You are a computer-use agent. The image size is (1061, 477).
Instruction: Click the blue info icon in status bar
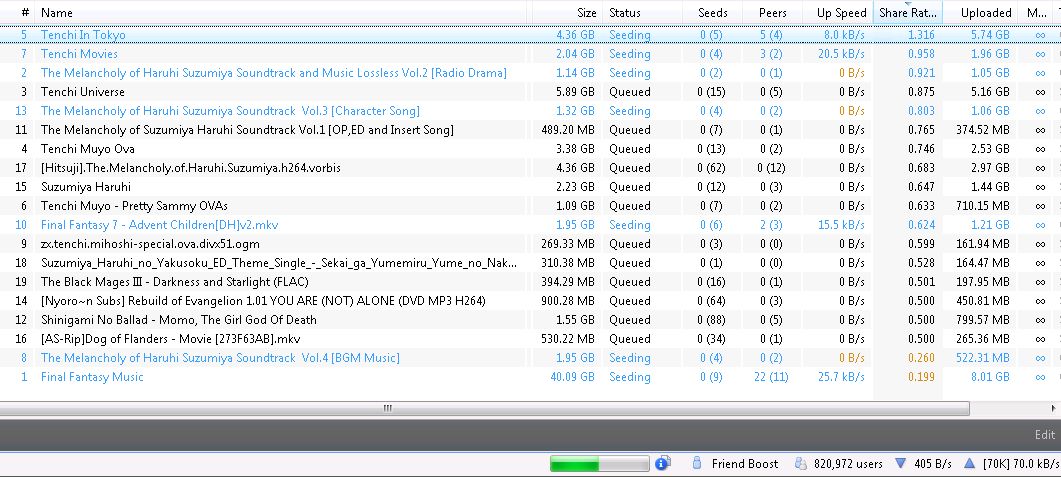click(x=662, y=463)
